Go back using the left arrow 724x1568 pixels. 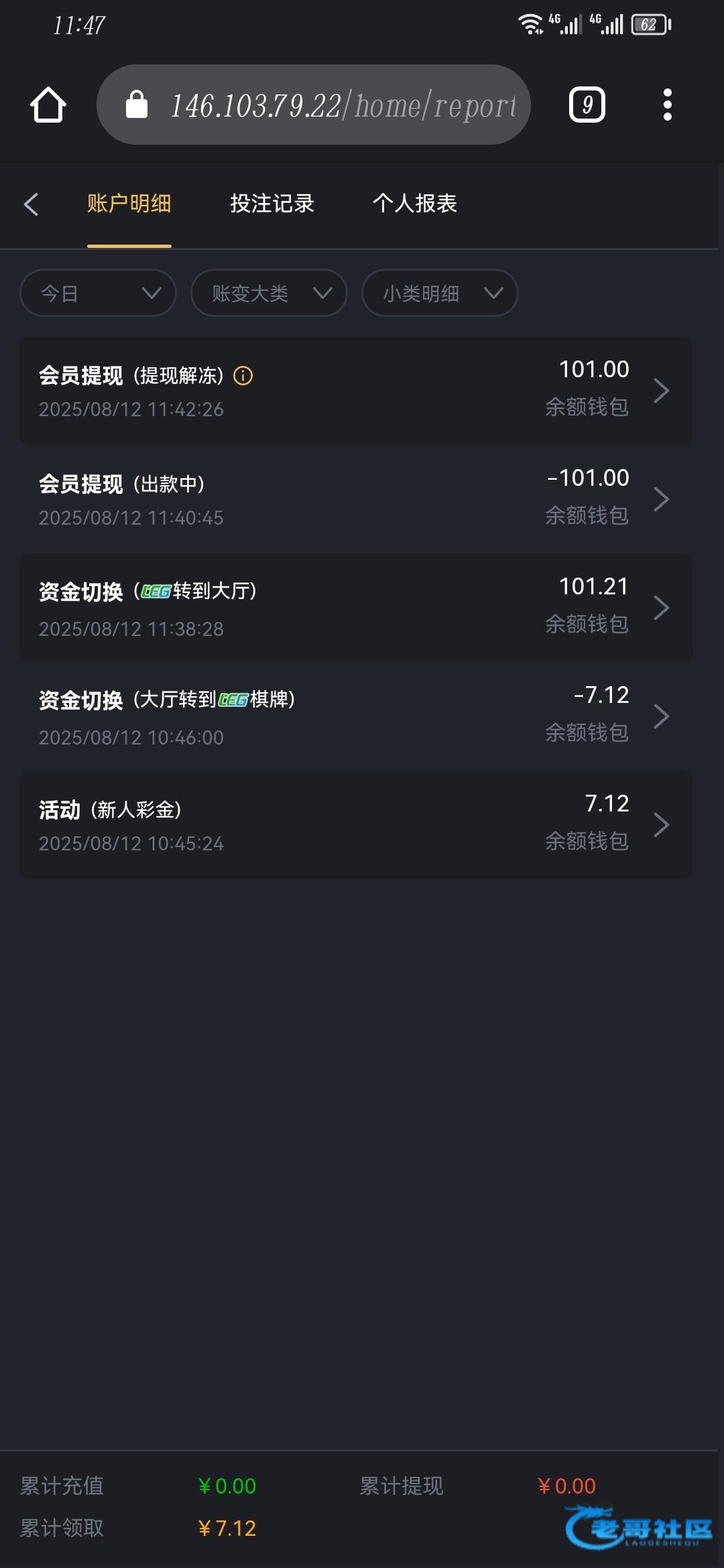(x=31, y=204)
